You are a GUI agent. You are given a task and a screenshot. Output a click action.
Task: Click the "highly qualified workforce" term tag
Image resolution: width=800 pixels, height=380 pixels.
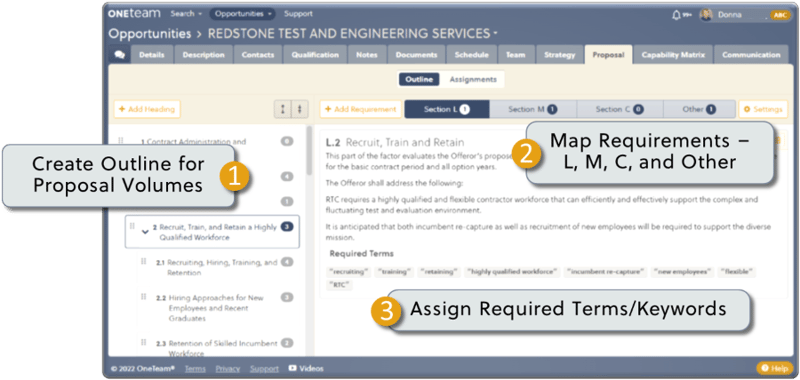513,272
